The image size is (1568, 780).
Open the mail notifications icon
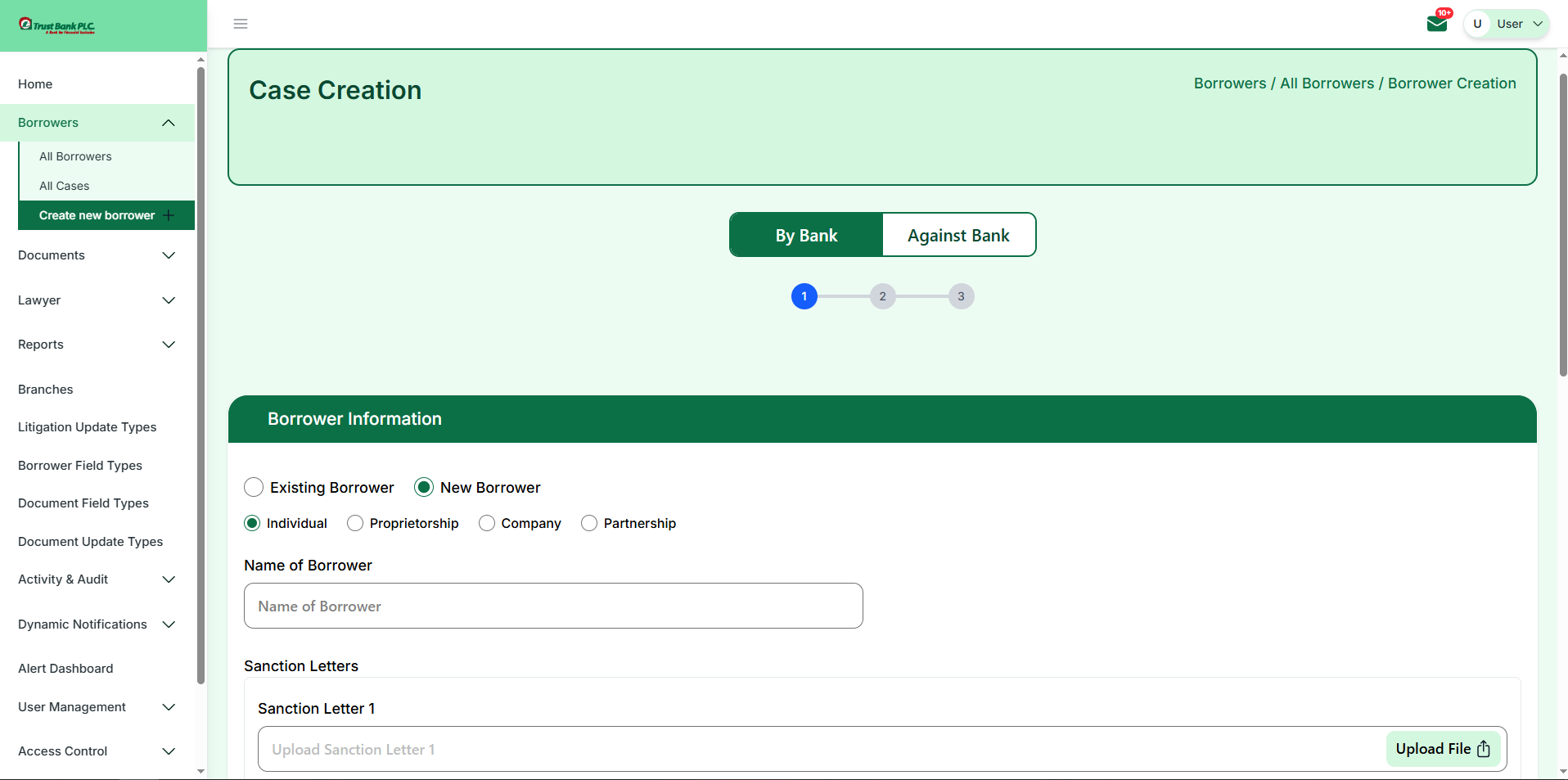point(1436,23)
